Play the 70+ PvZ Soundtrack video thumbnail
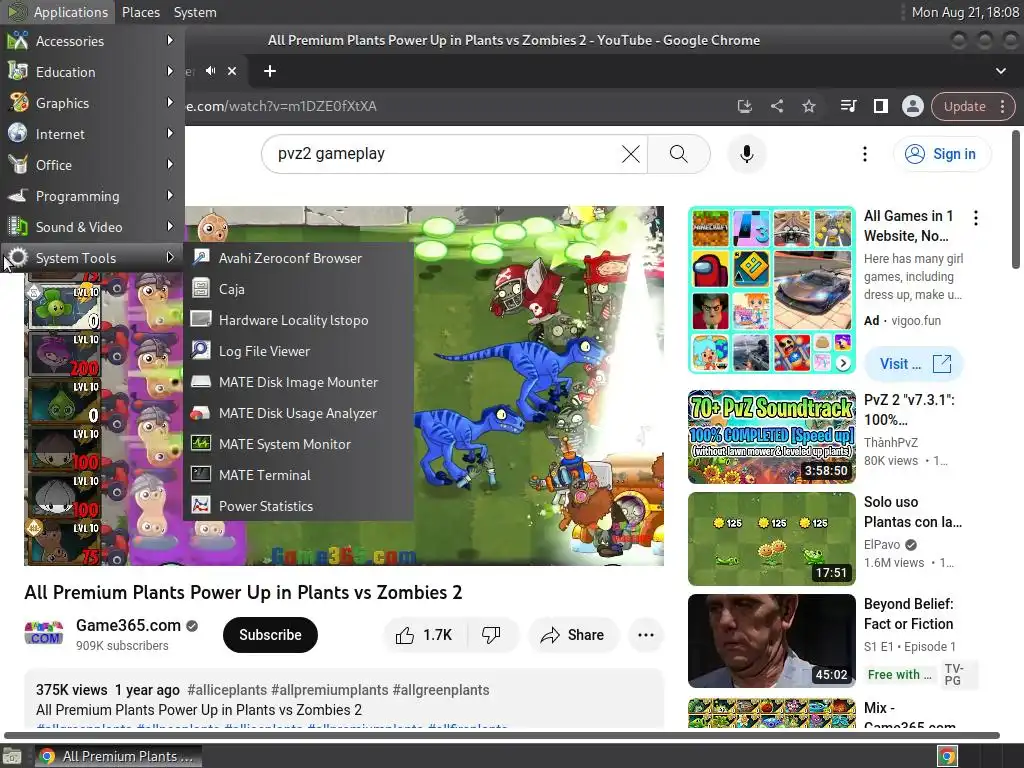The width and height of the screenshot is (1024, 768). (771, 437)
